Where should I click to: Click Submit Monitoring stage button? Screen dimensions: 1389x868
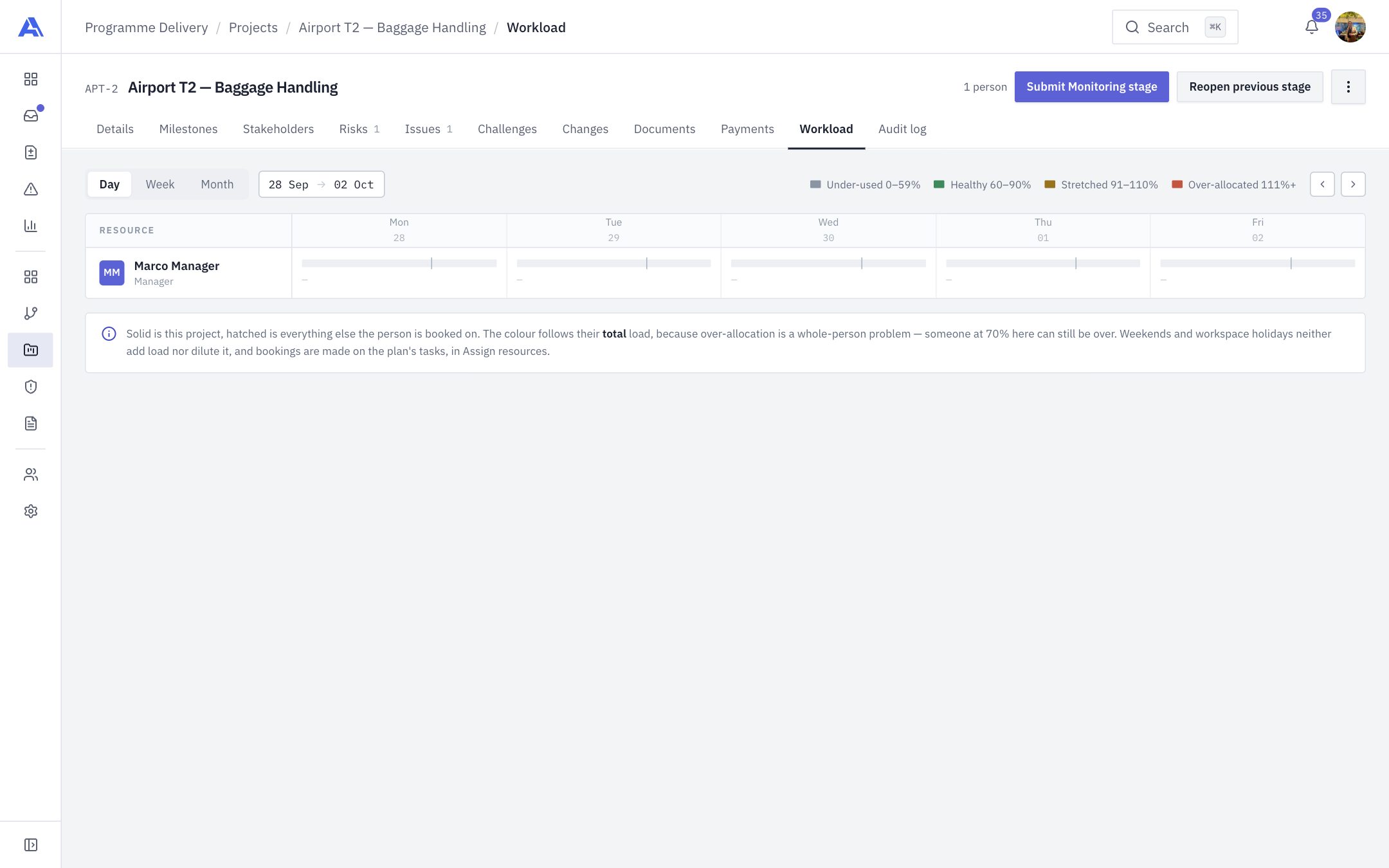tap(1091, 87)
